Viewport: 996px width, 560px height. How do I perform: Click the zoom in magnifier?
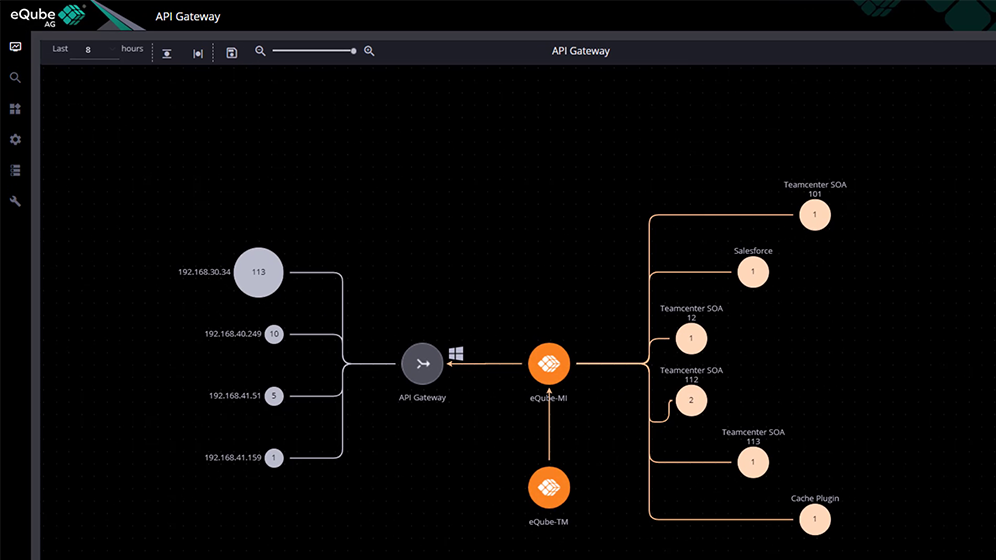pyautogui.click(x=369, y=51)
